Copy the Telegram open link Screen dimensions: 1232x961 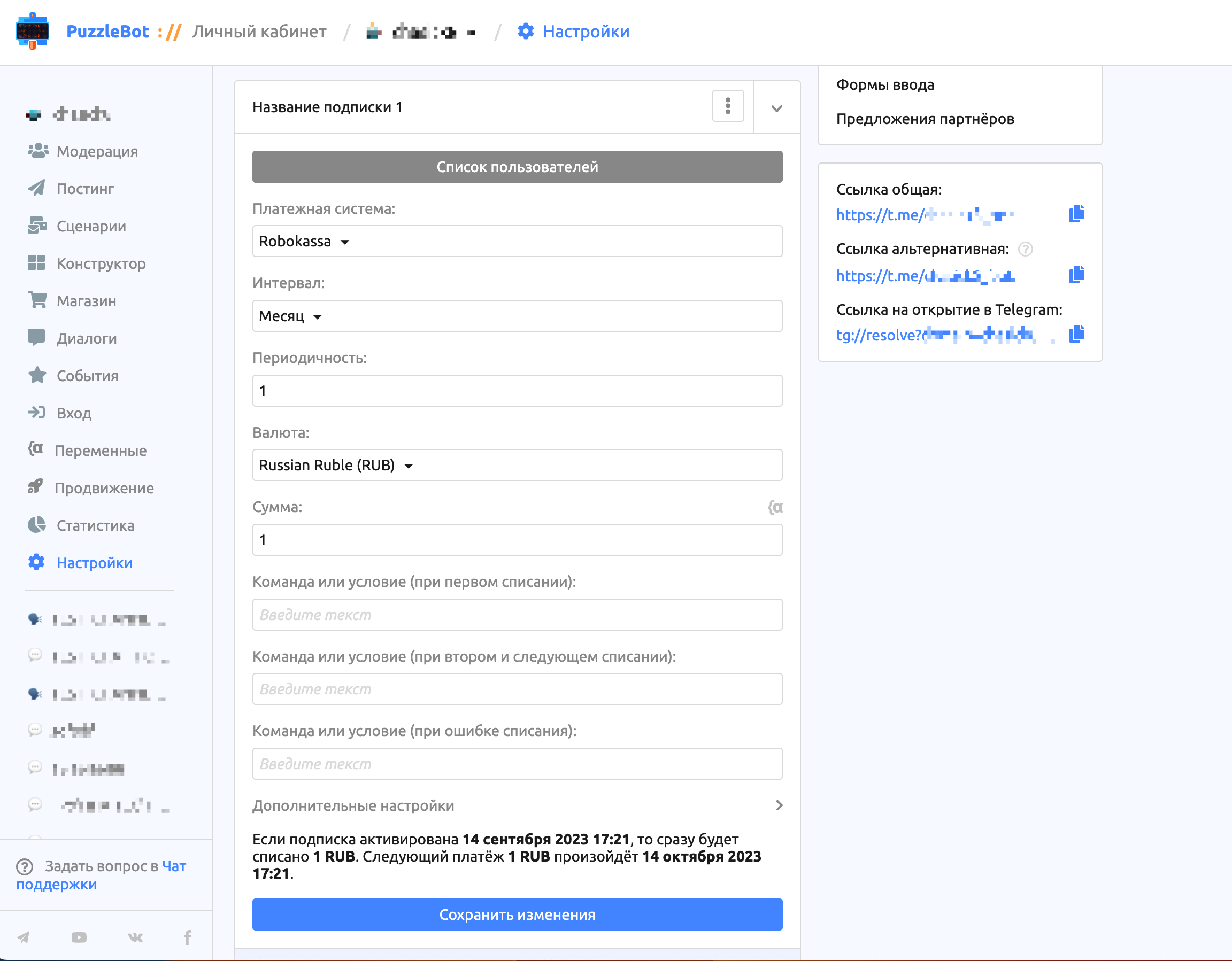(1076, 334)
